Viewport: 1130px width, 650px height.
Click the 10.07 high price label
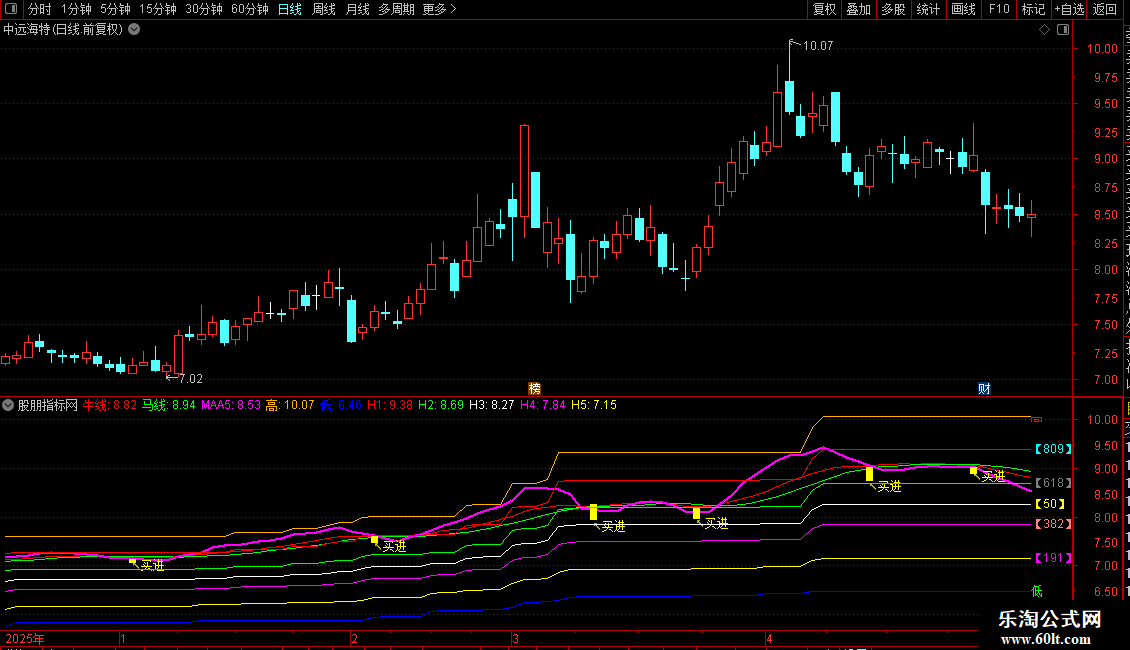tap(818, 46)
